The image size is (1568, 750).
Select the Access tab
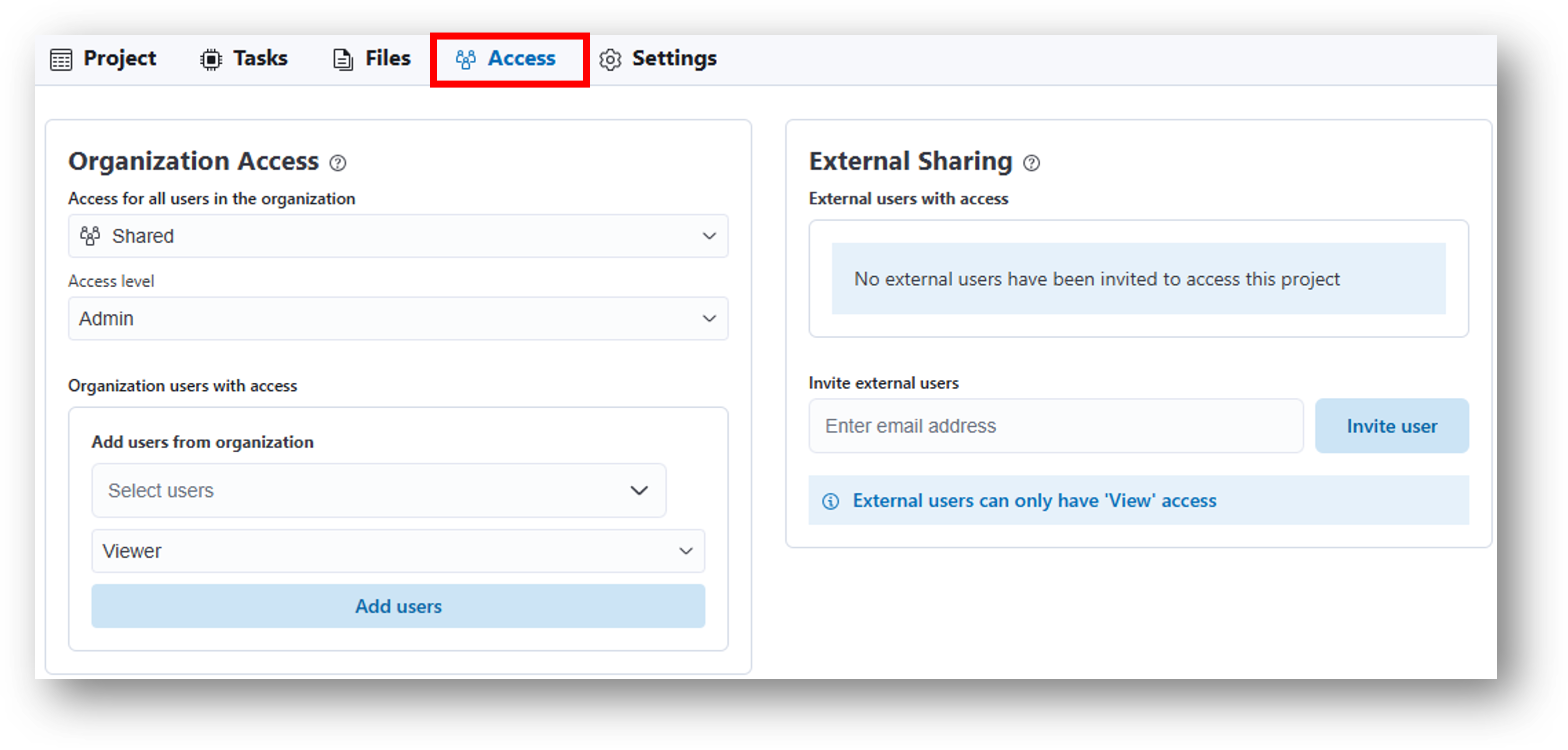tap(506, 59)
